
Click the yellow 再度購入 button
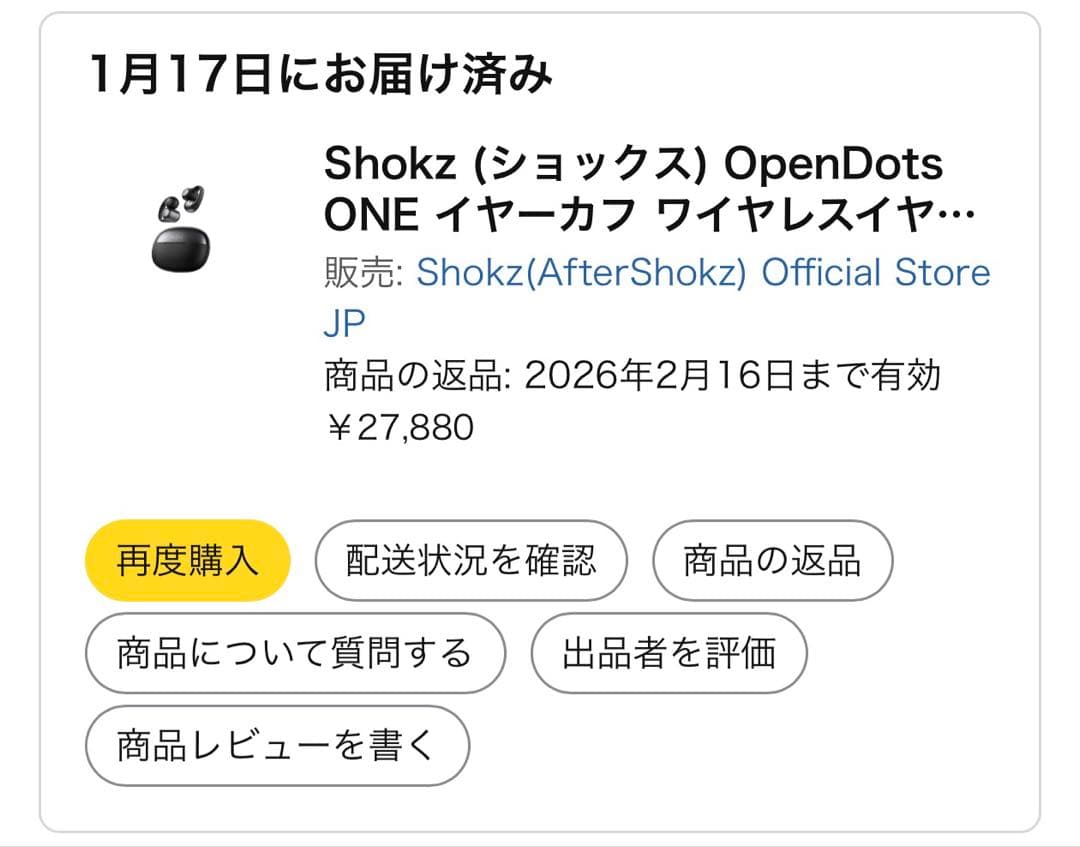(186, 560)
